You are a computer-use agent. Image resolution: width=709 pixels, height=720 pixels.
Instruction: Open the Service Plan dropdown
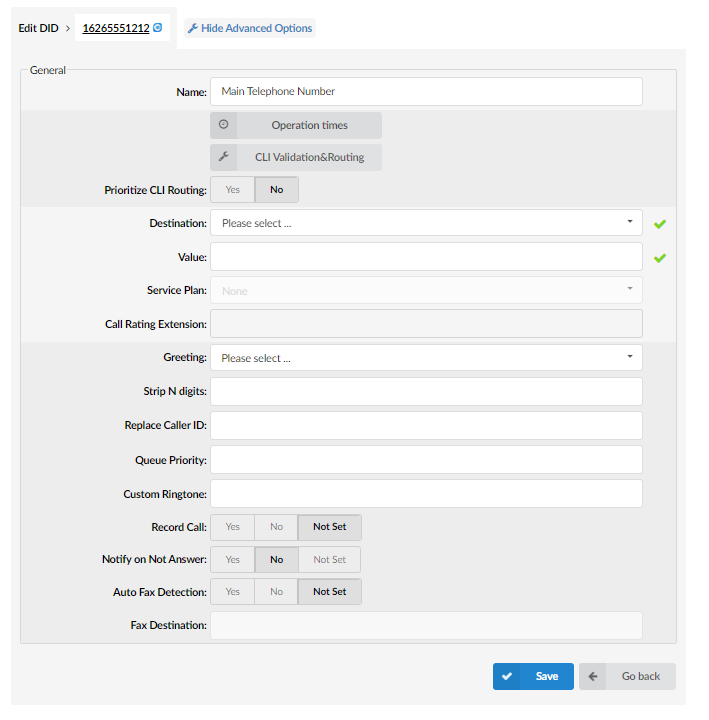[426, 290]
